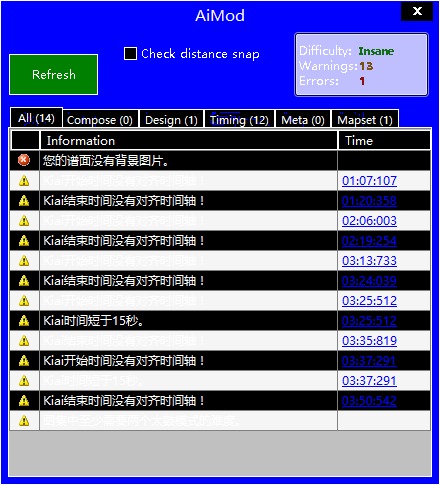Select 'Kiai结束时间没有对齐时间轴!' message at 03:50:542
440x485 pixels.
[124, 401]
